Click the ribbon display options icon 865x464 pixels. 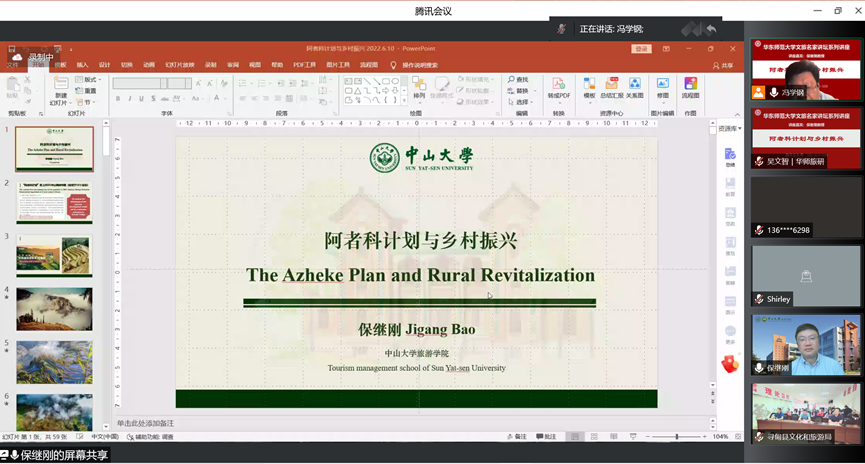tap(666, 49)
